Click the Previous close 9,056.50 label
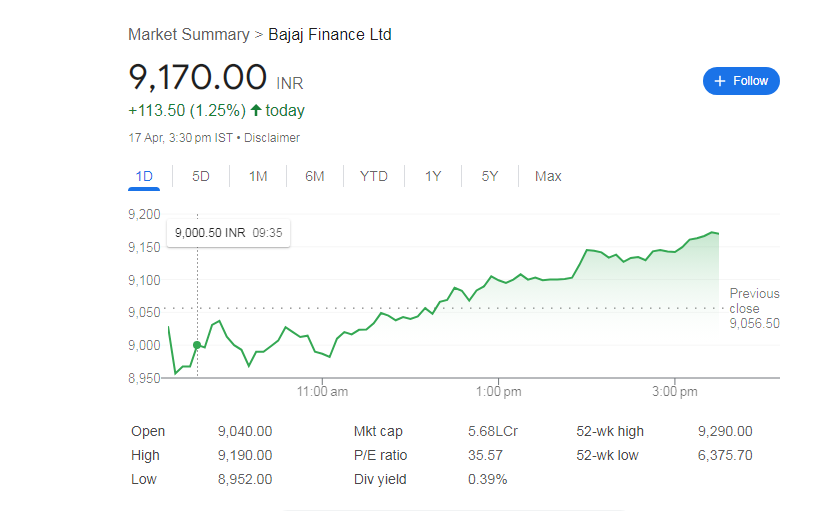 pyautogui.click(x=754, y=308)
